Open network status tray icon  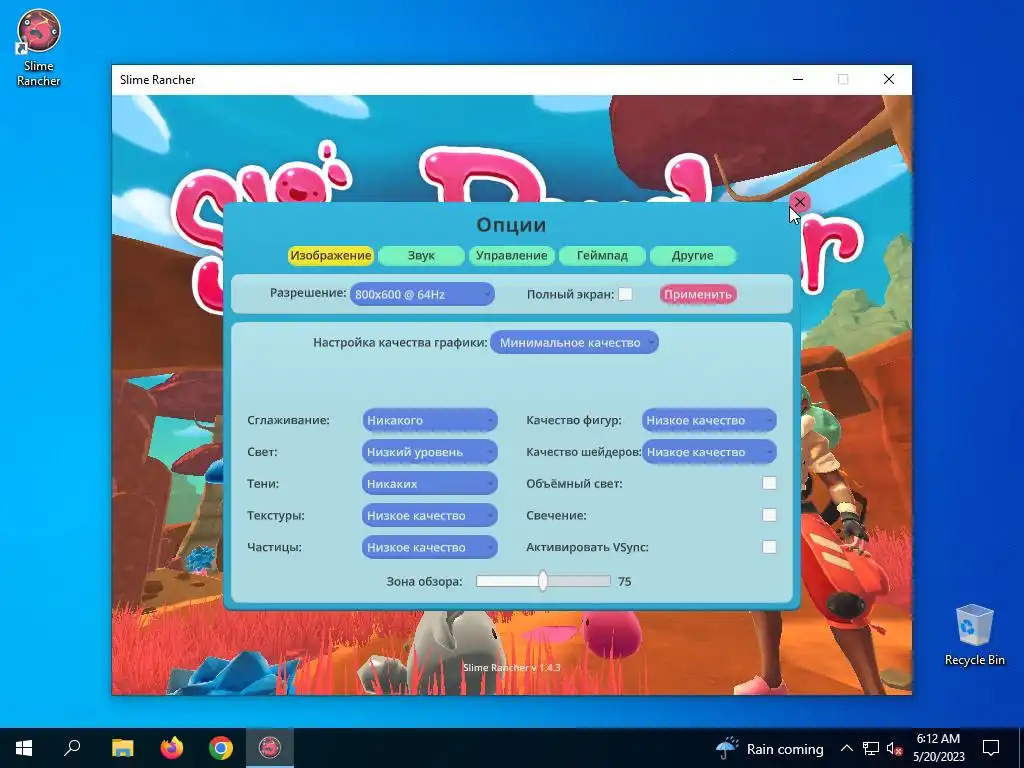871,748
